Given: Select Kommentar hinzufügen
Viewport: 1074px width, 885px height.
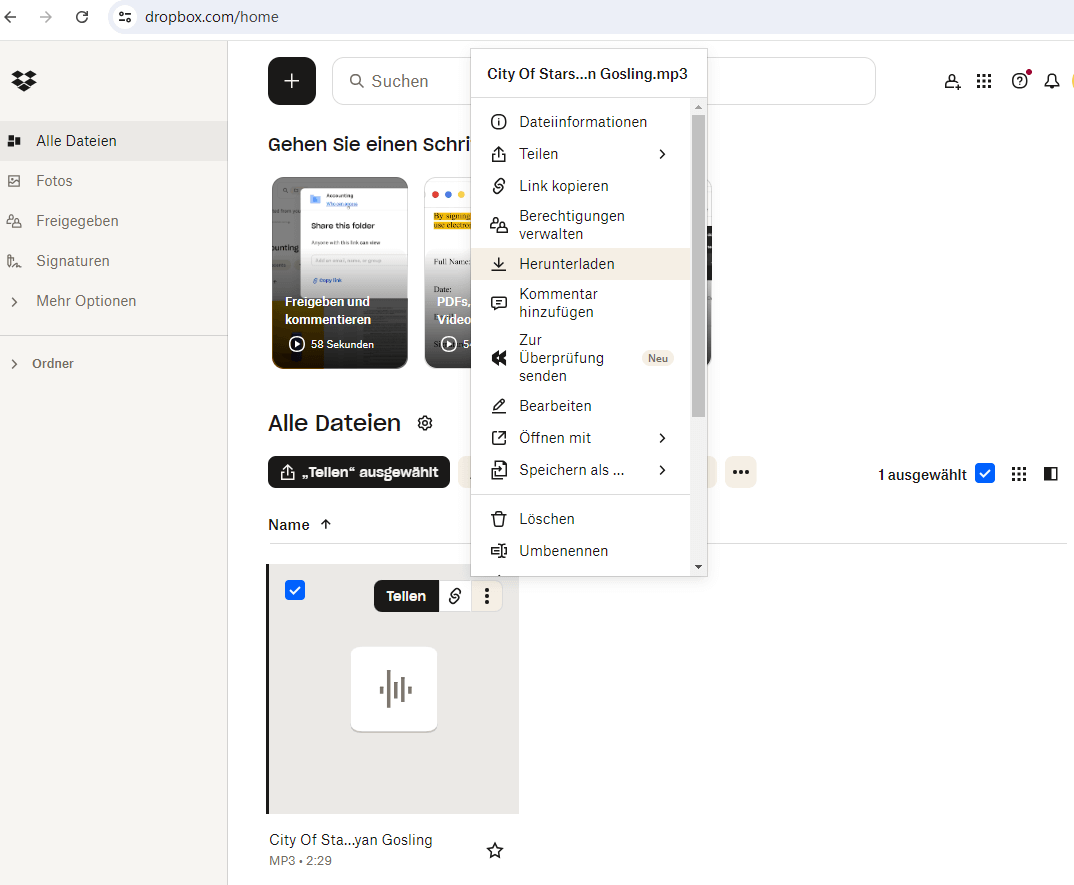Looking at the screenshot, I should tap(580, 303).
